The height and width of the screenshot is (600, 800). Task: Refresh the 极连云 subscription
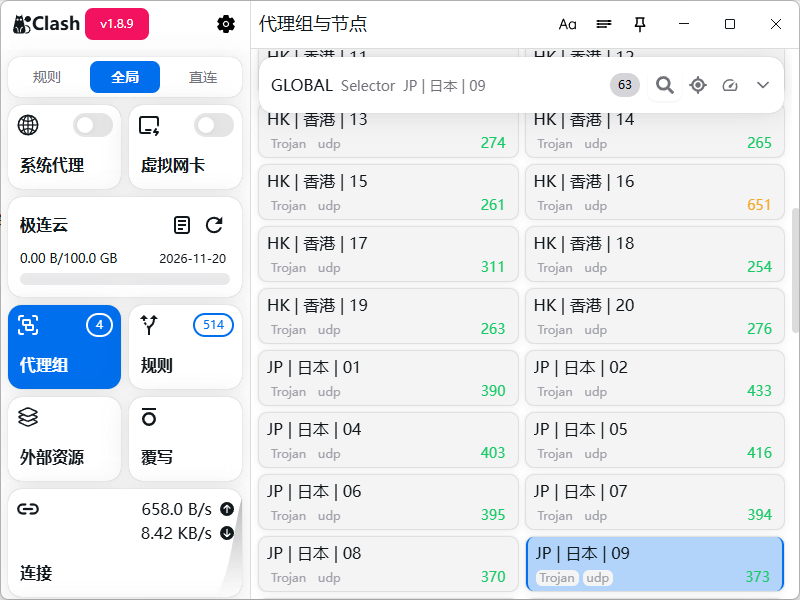tap(214, 225)
